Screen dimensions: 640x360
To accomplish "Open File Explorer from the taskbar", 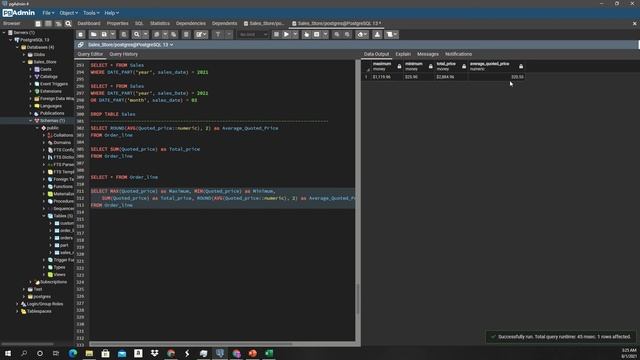I will [x=89, y=353].
